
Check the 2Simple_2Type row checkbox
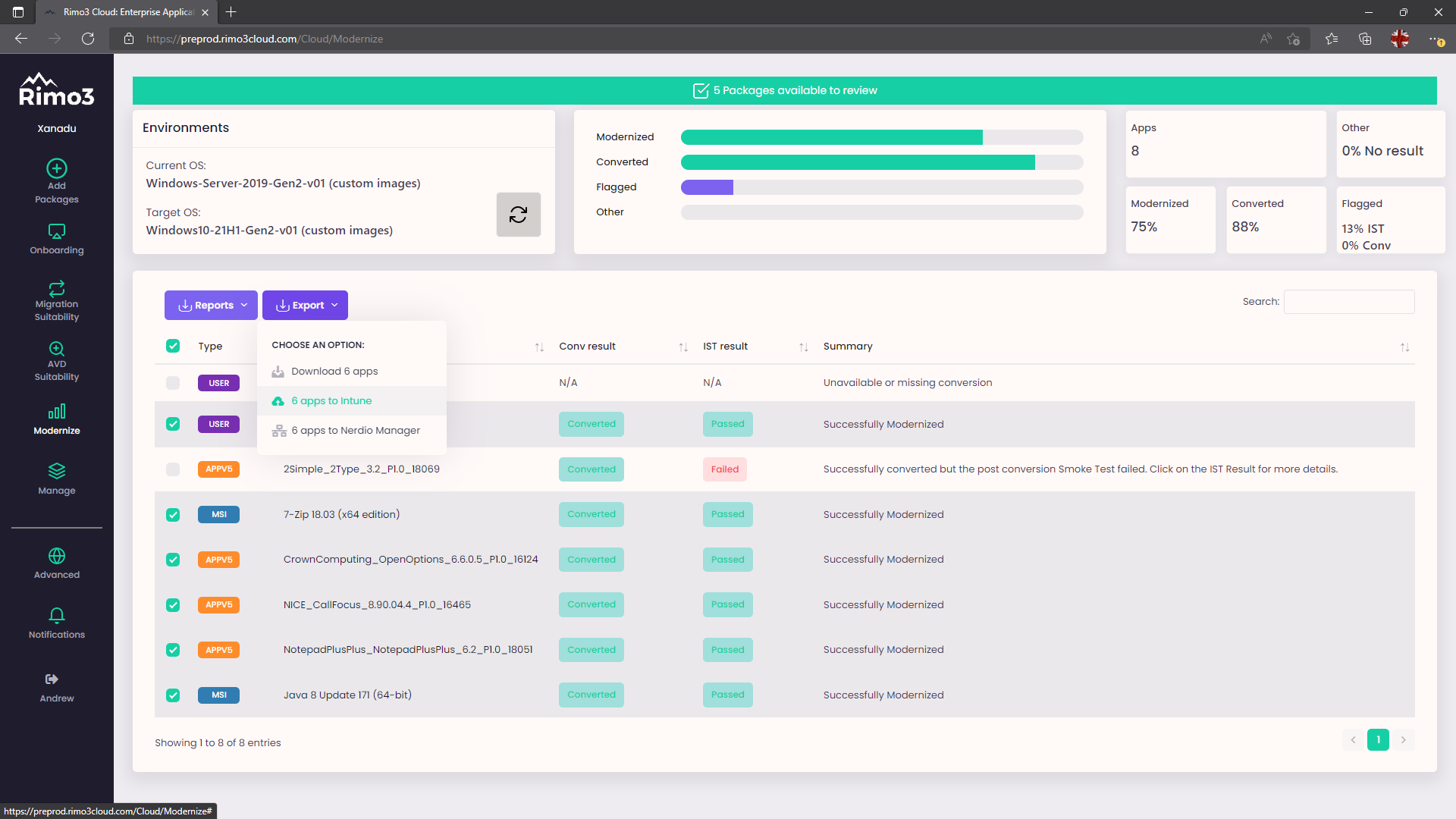tap(173, 469)
